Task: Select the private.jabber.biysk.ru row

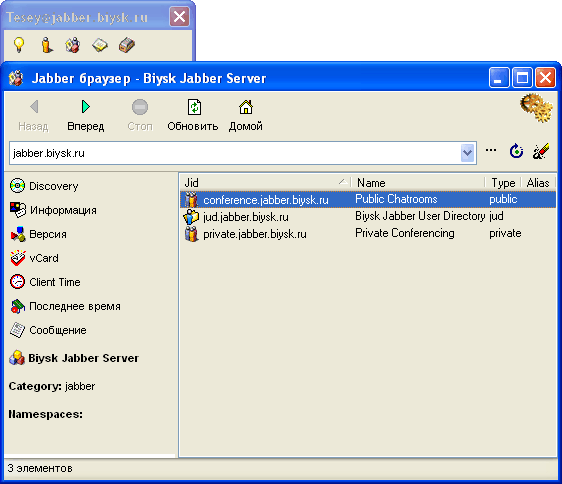Action: (x=368, y=234)
